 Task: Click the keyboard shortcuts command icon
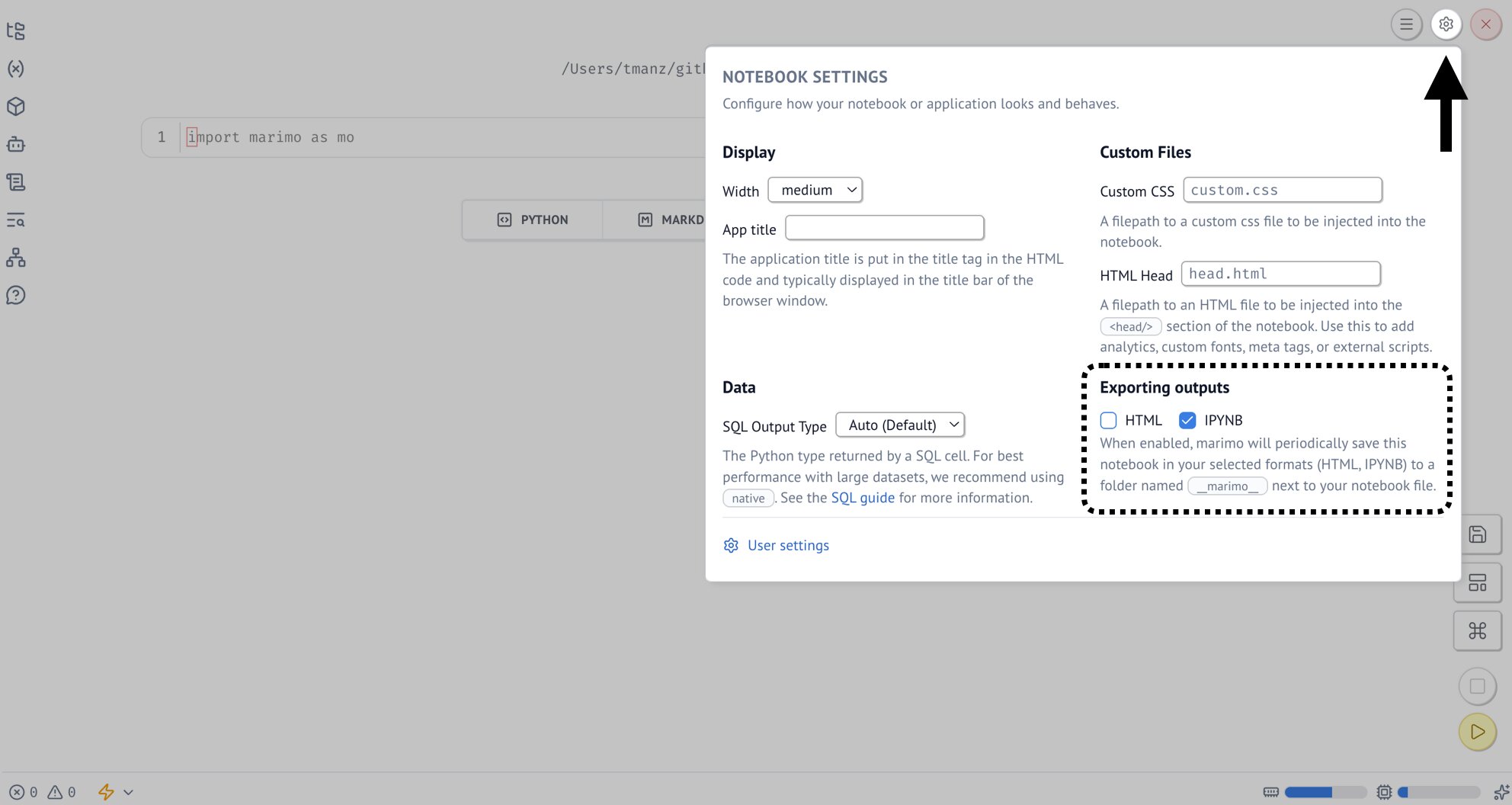click(x=1478, y=630)
